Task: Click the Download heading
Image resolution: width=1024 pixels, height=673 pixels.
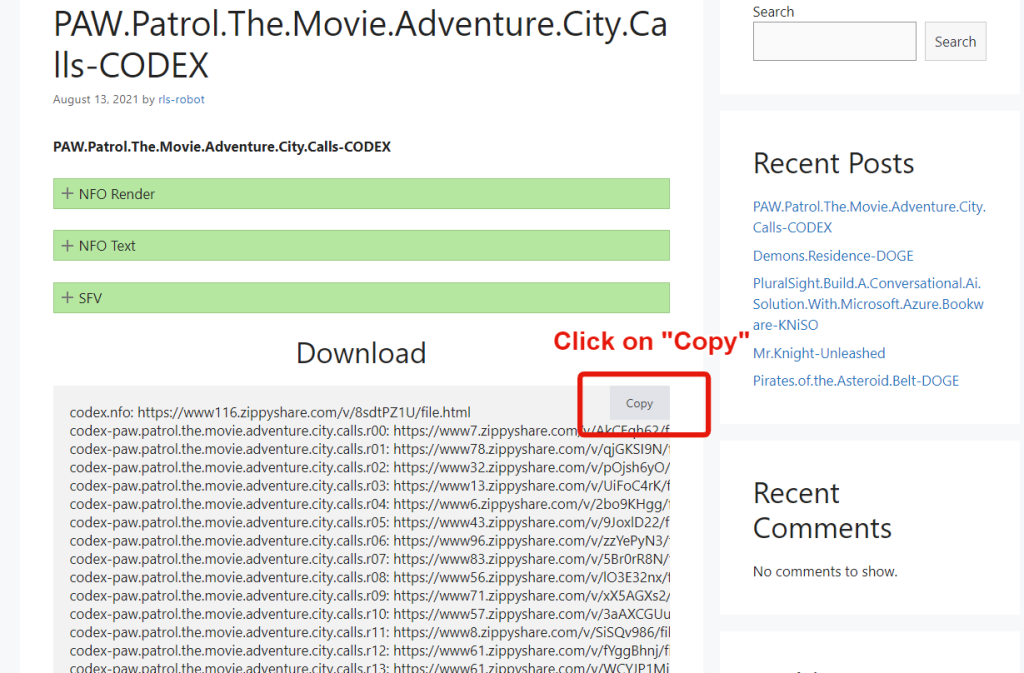Action: pos(361,353)
